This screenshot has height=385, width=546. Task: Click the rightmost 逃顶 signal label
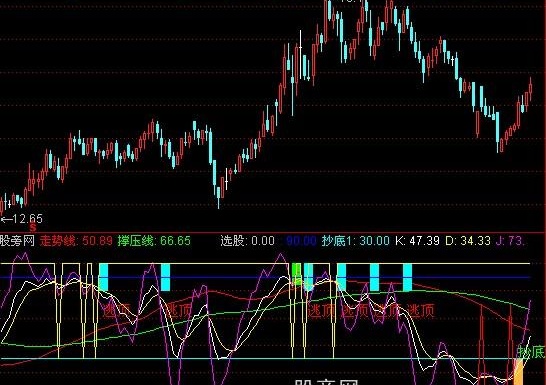click(421, 310)
